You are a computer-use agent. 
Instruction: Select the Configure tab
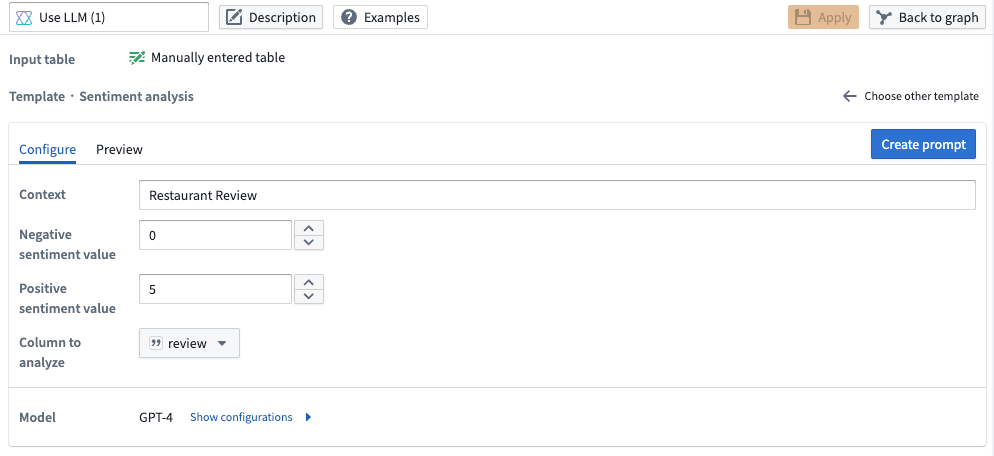coord(48,150)
